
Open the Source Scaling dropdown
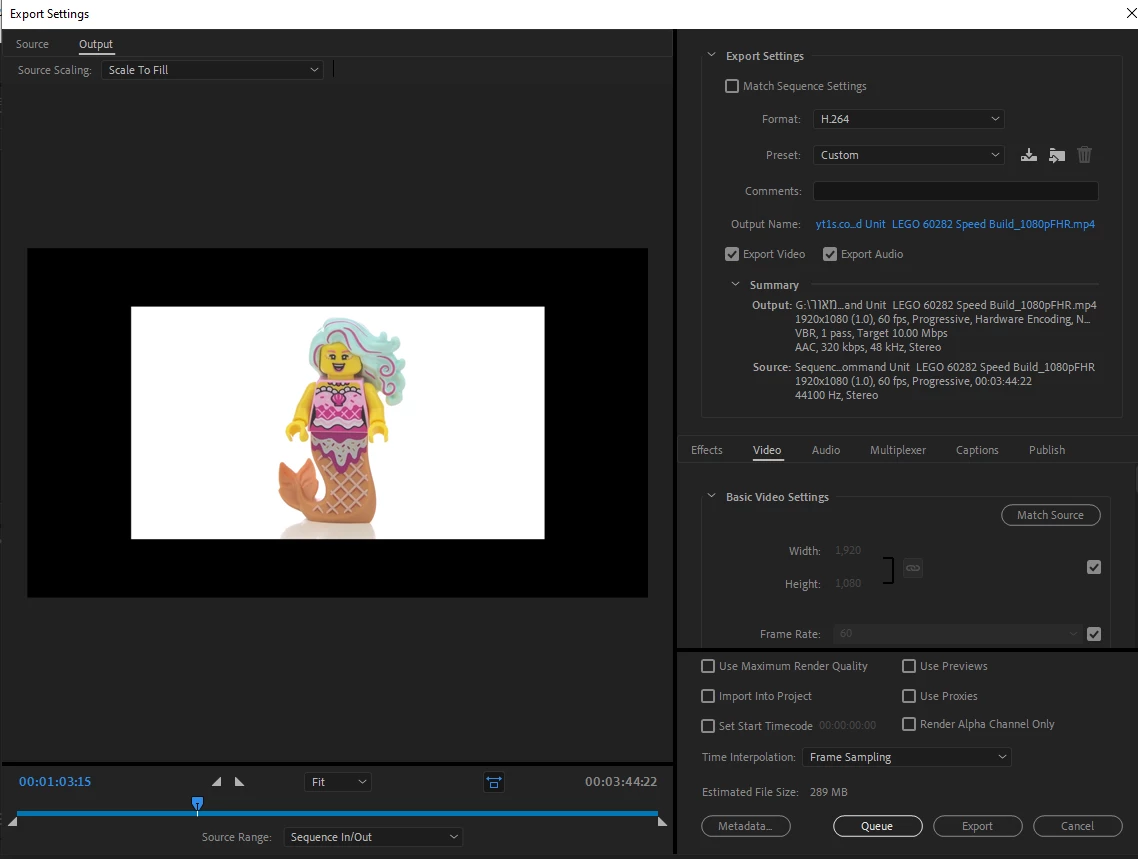(212, 70)
